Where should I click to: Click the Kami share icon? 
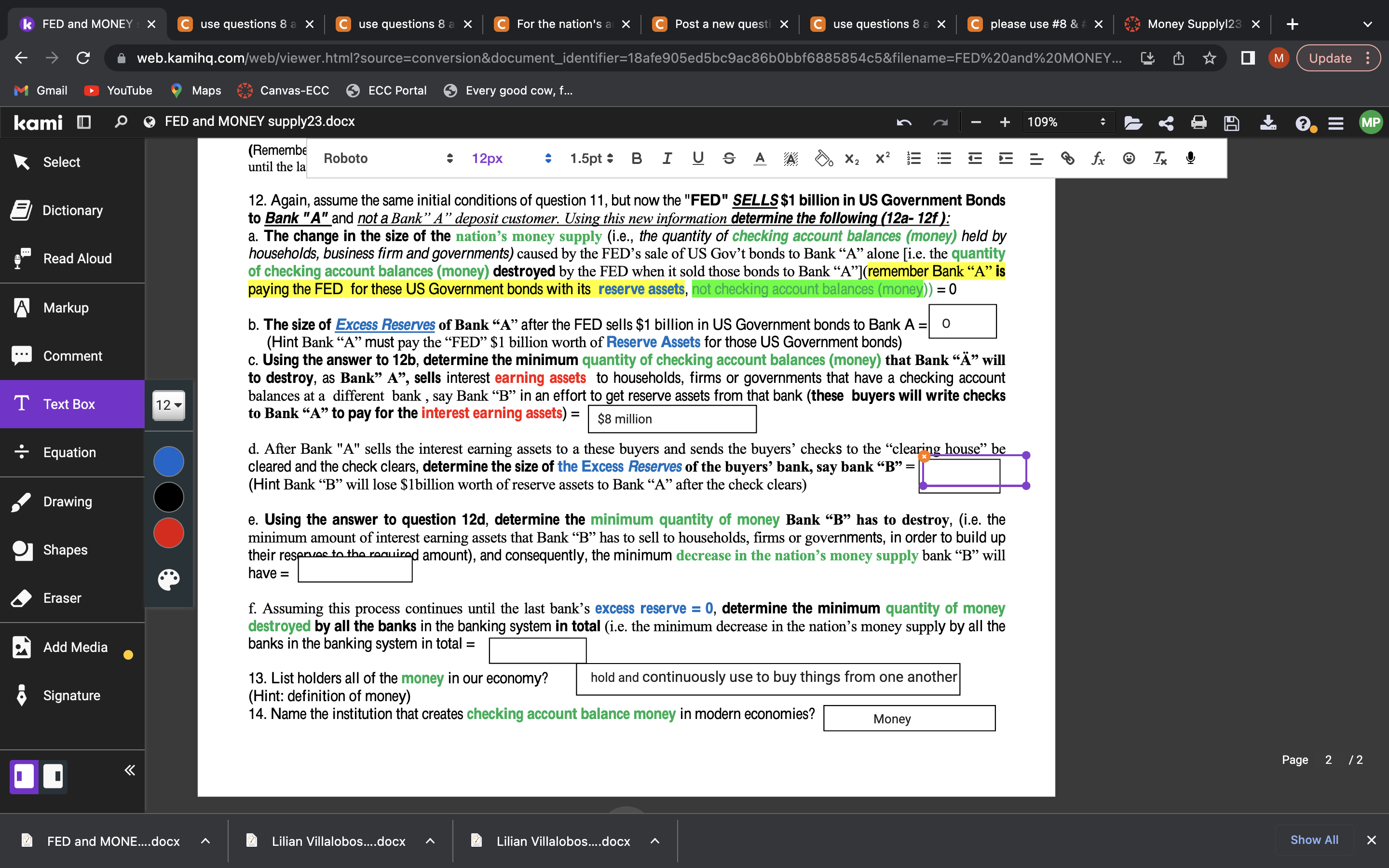1166,122
